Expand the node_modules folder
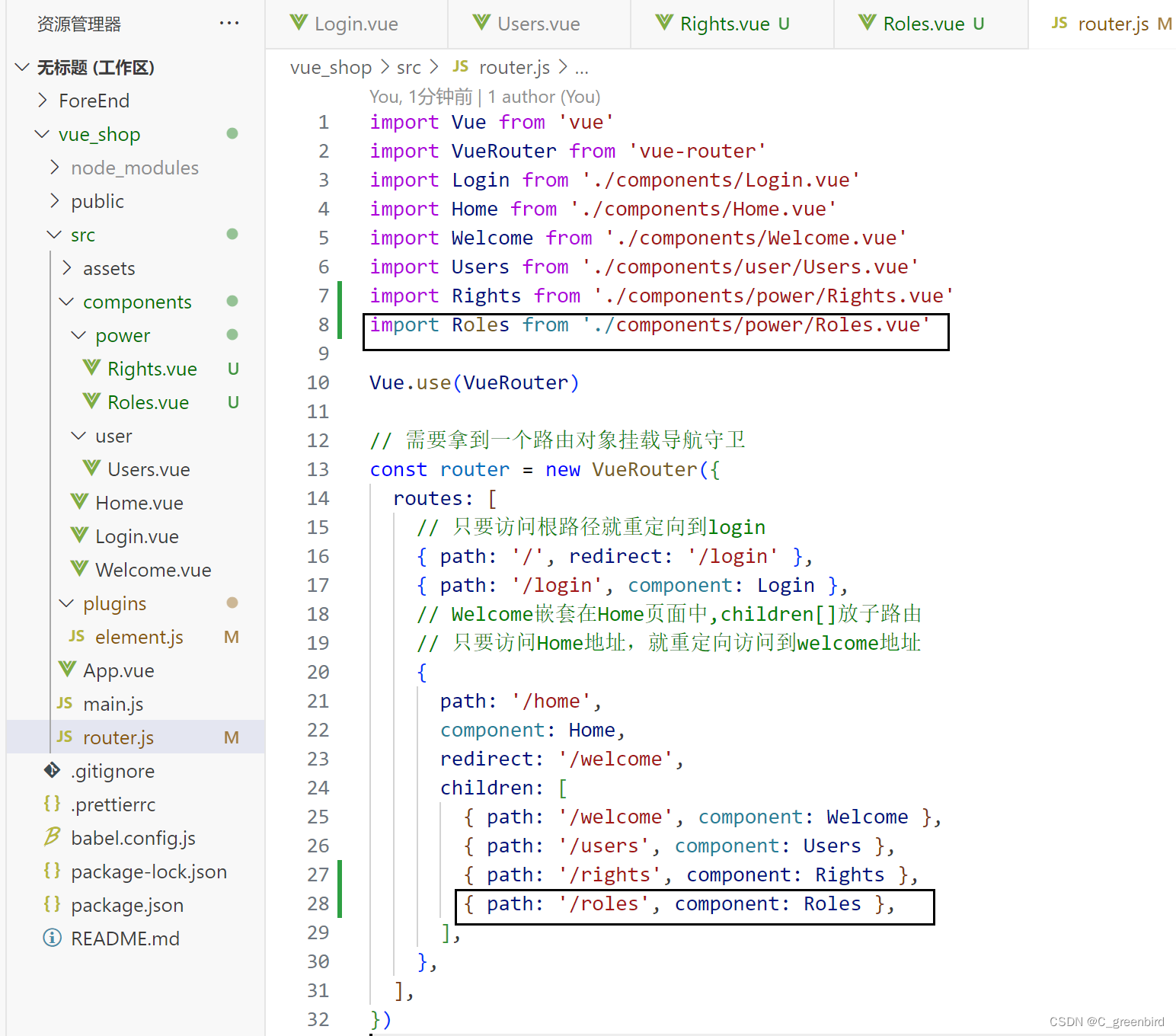The width and height of the screenshot is (1176, 1036). tap(55, 168)
